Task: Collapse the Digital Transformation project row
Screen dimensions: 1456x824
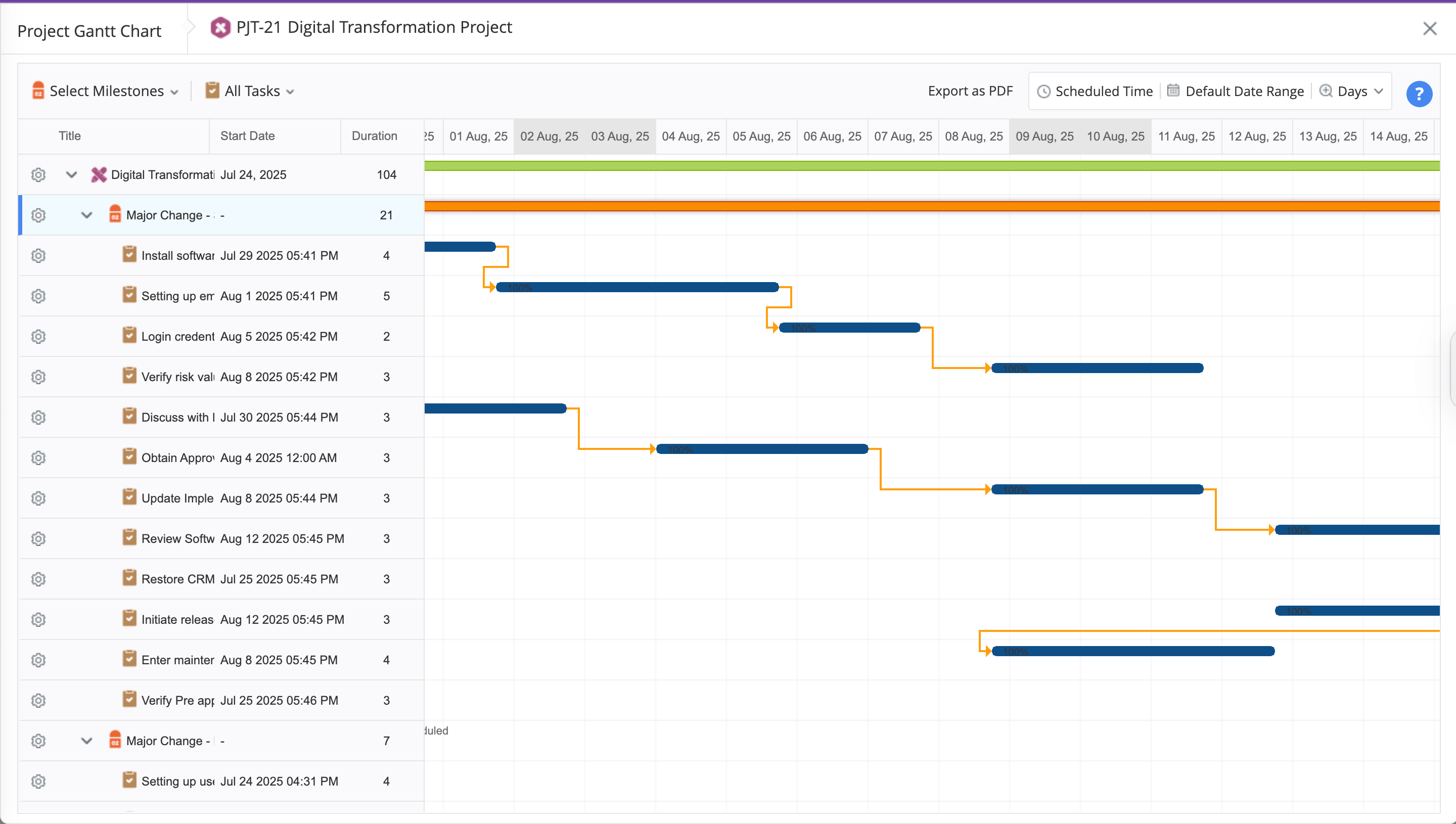Action: tap(71, 175)
